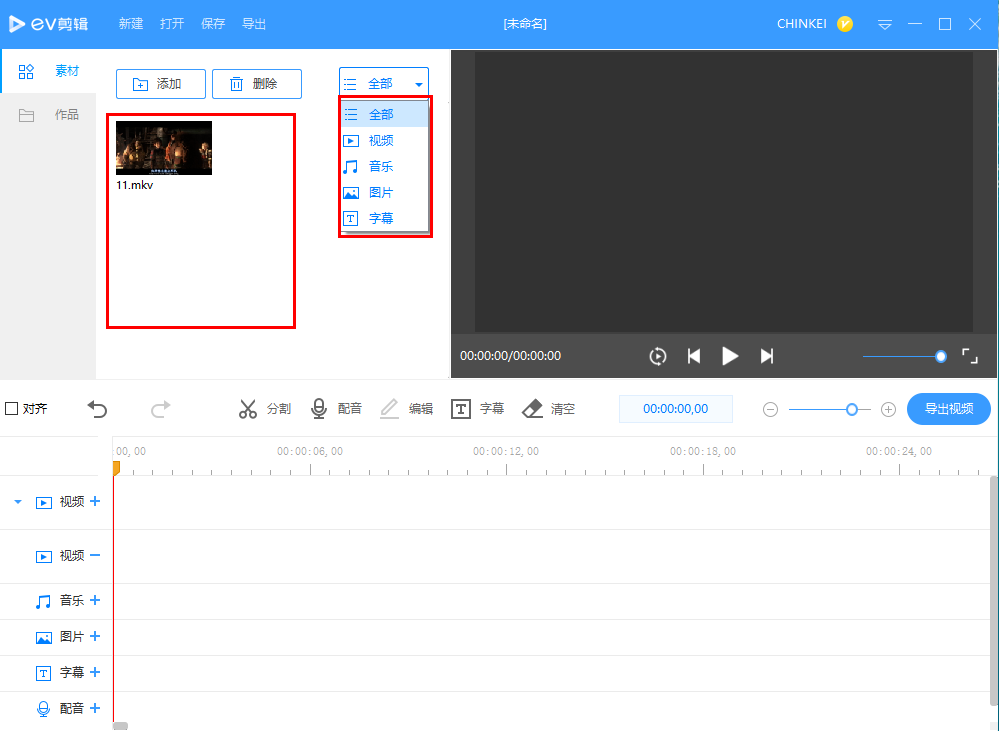This screenshot has height=731, width=999.
Task: Open the subtitle (字幕) tool in toolbar
Action: (x=461, y=409)
